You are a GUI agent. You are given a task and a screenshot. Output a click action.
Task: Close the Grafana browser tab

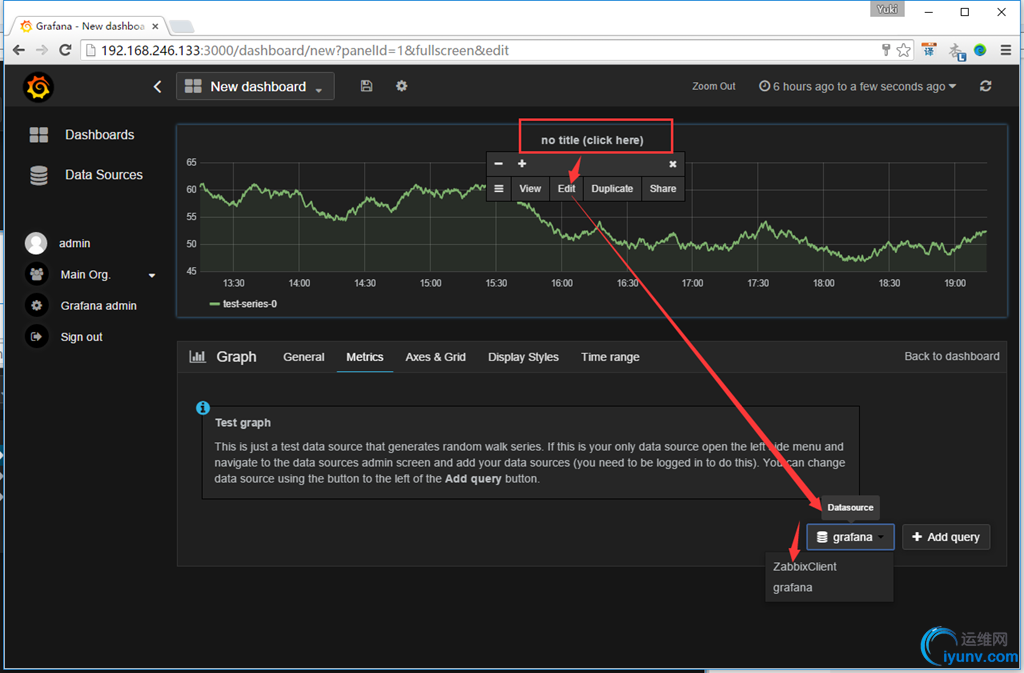[155, 26]
